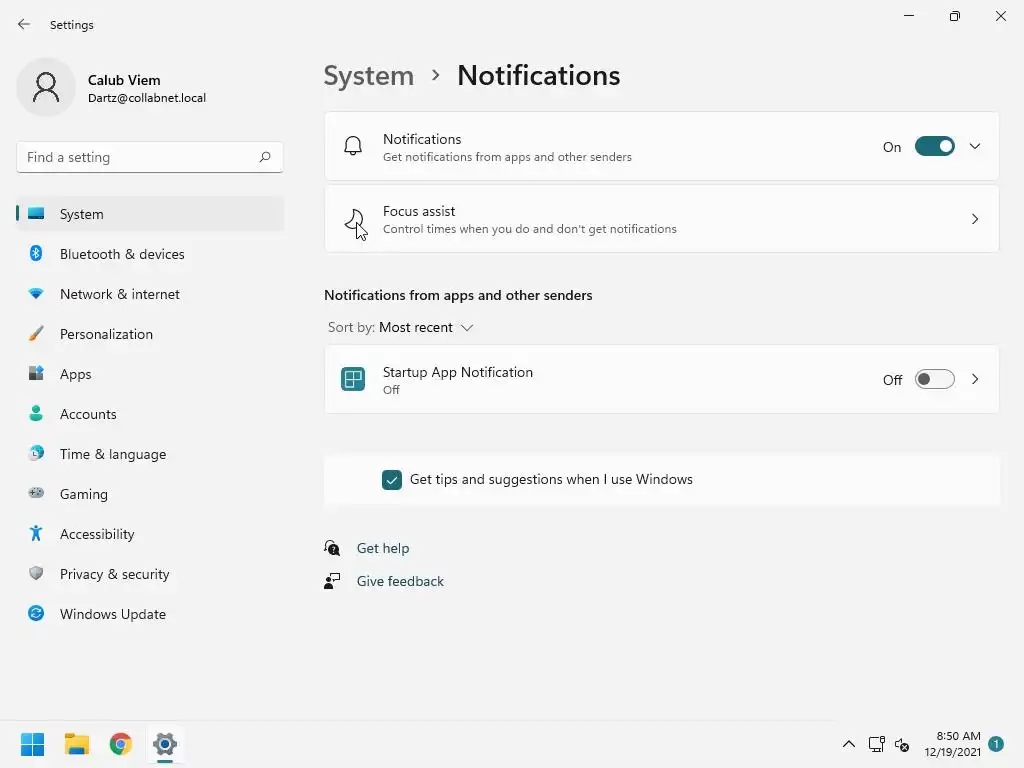Click the Startup App Notification icon
This screenshot has width=1024, height=768.
pos(353,380)
